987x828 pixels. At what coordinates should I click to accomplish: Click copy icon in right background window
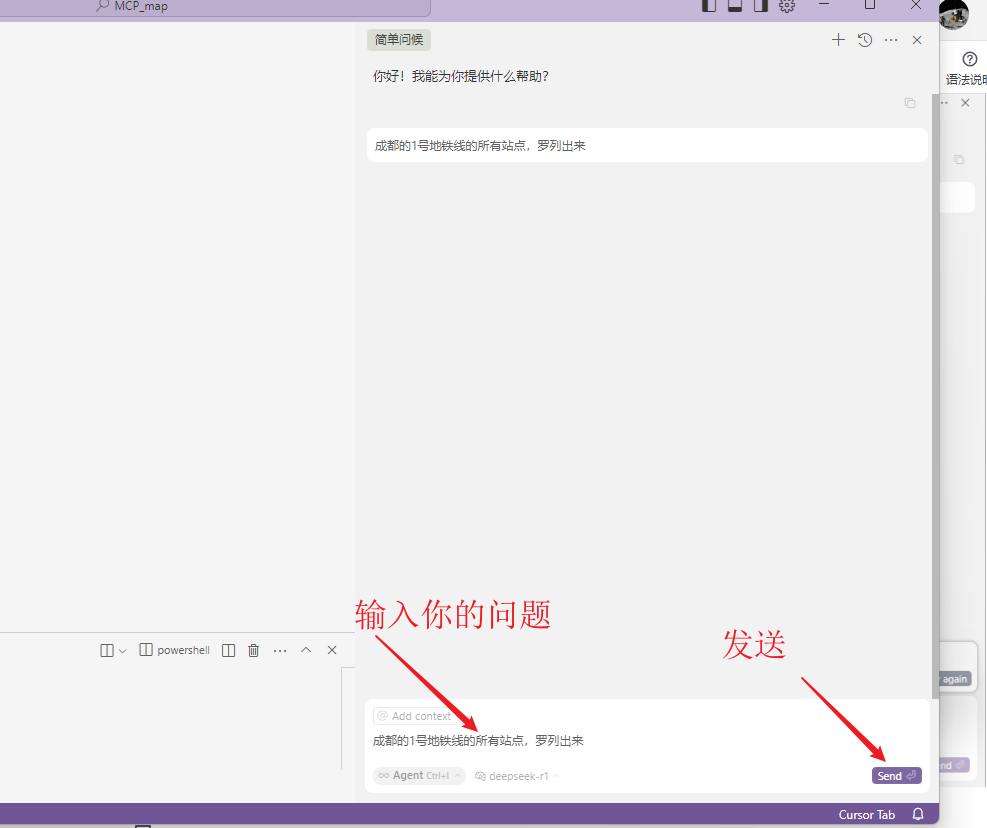tap(959, 159)
